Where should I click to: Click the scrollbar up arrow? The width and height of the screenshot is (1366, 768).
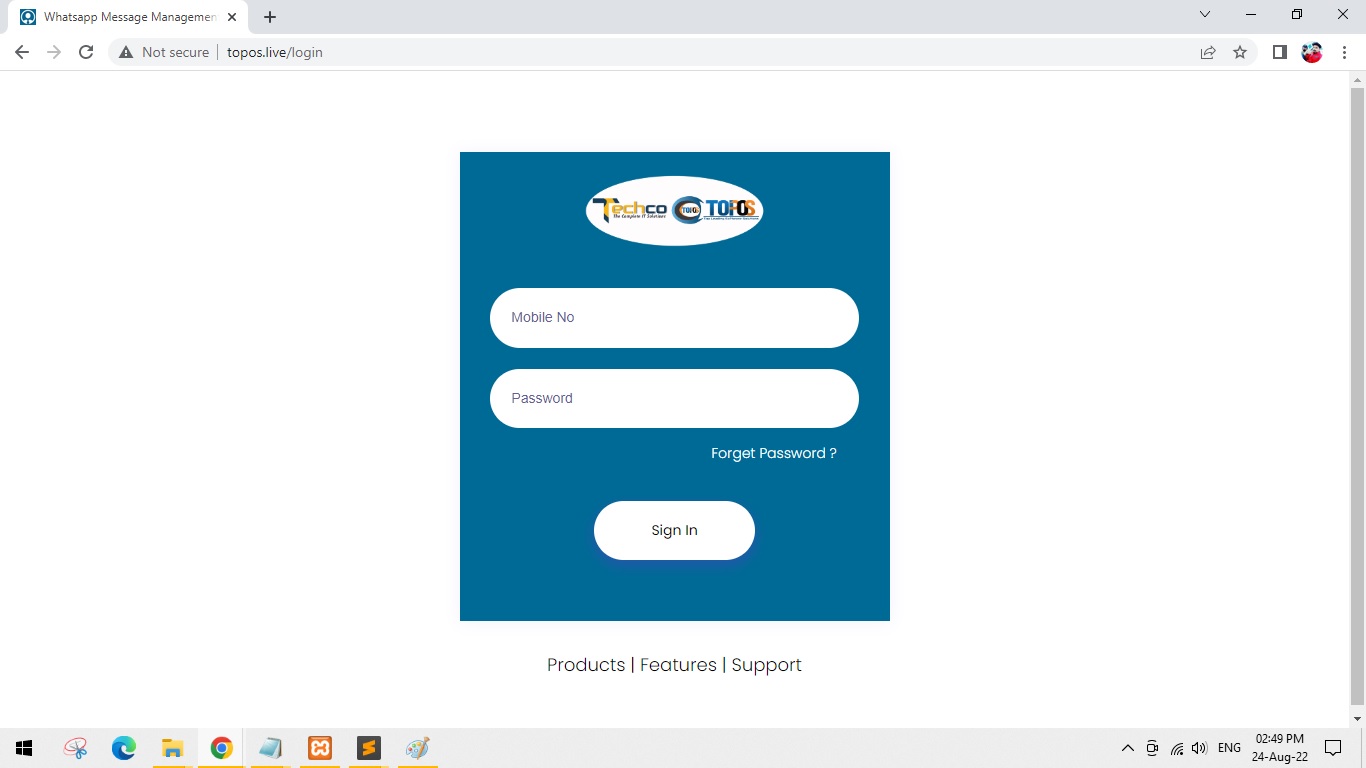1358,79
